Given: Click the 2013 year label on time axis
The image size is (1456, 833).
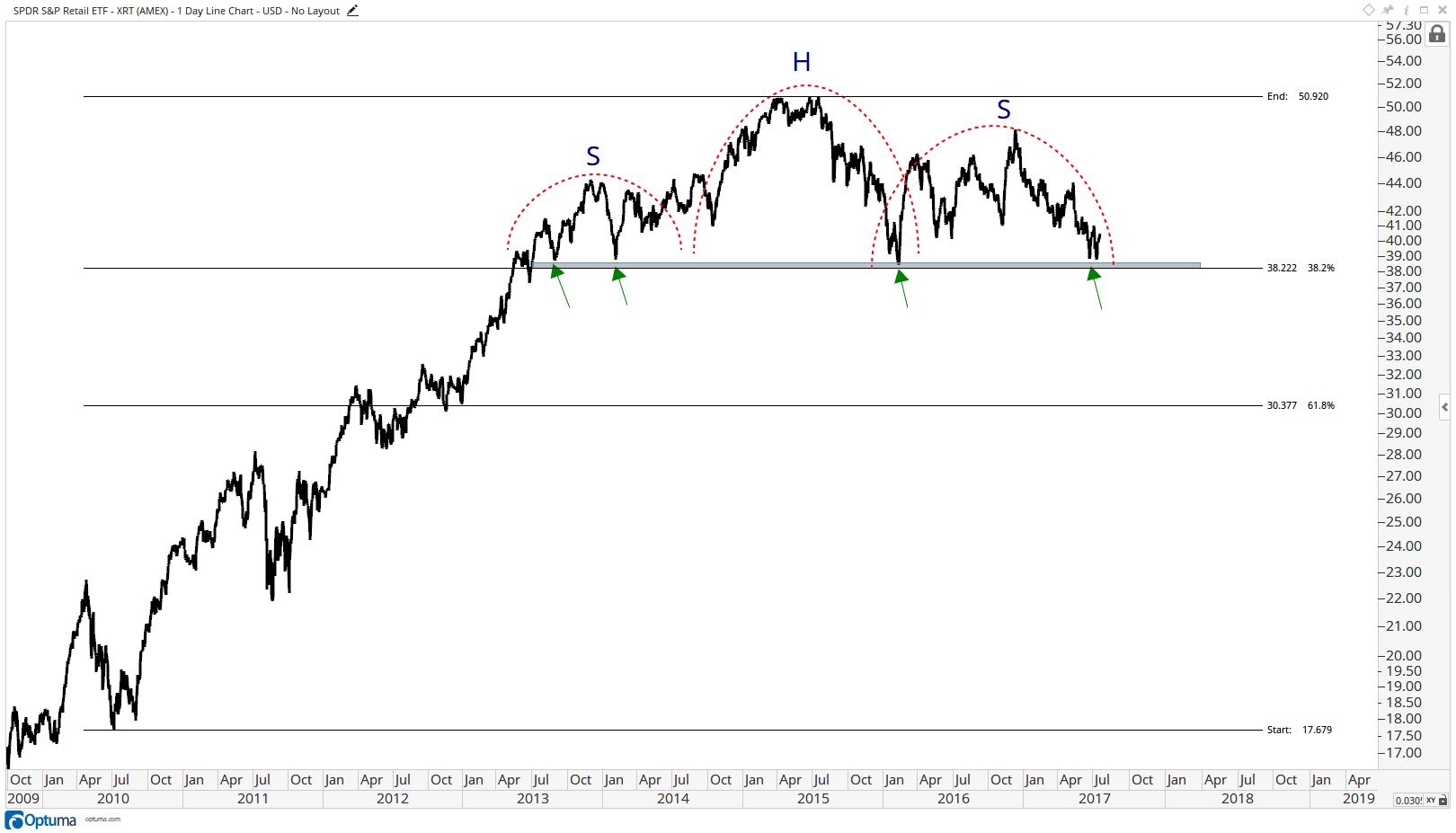Looking at the screenshot, I should tap(532, 799).
